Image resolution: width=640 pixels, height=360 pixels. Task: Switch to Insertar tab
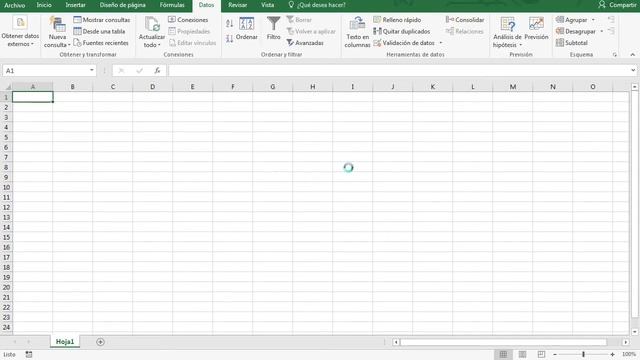pos(76,5)
